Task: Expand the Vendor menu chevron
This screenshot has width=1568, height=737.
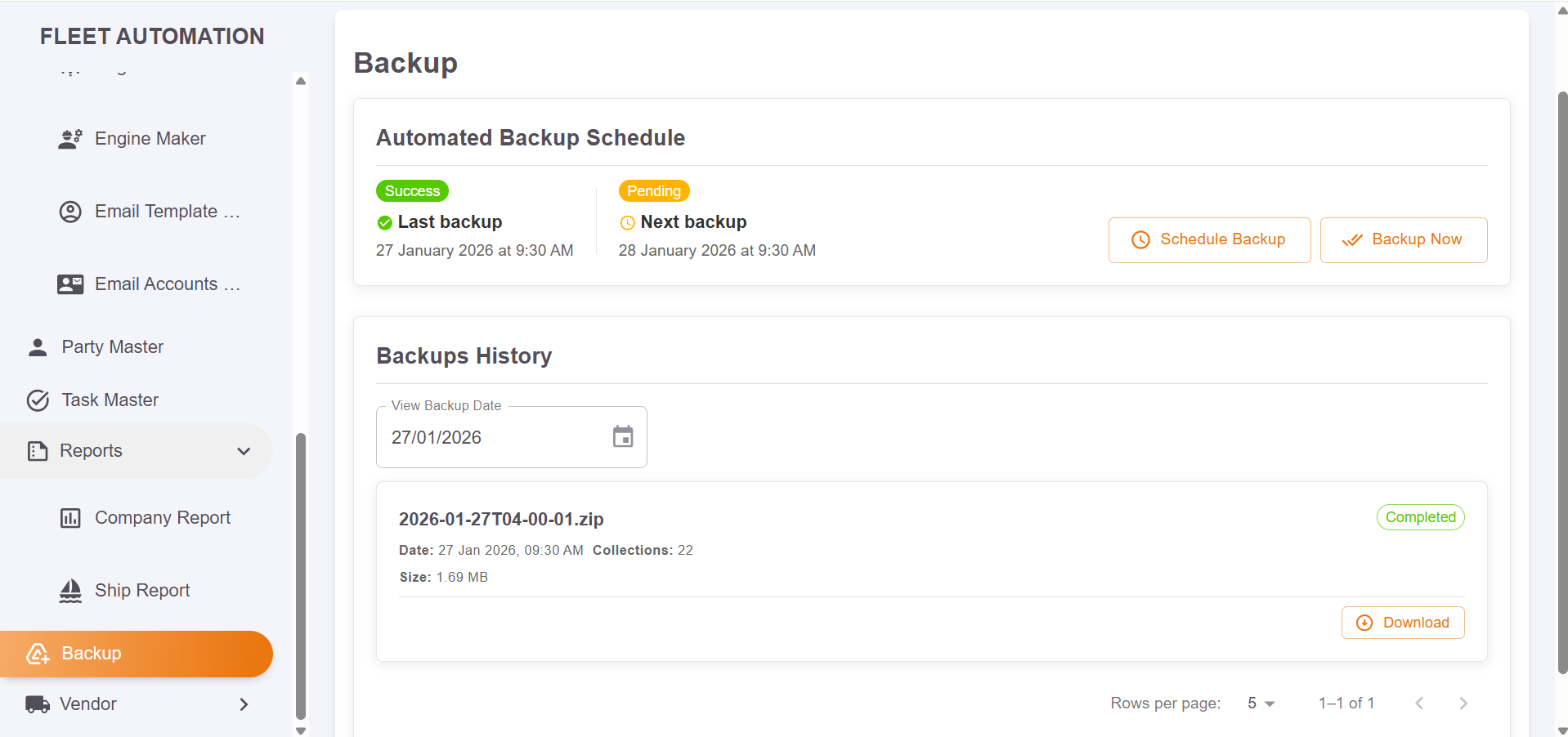Action: pos(243,703)
